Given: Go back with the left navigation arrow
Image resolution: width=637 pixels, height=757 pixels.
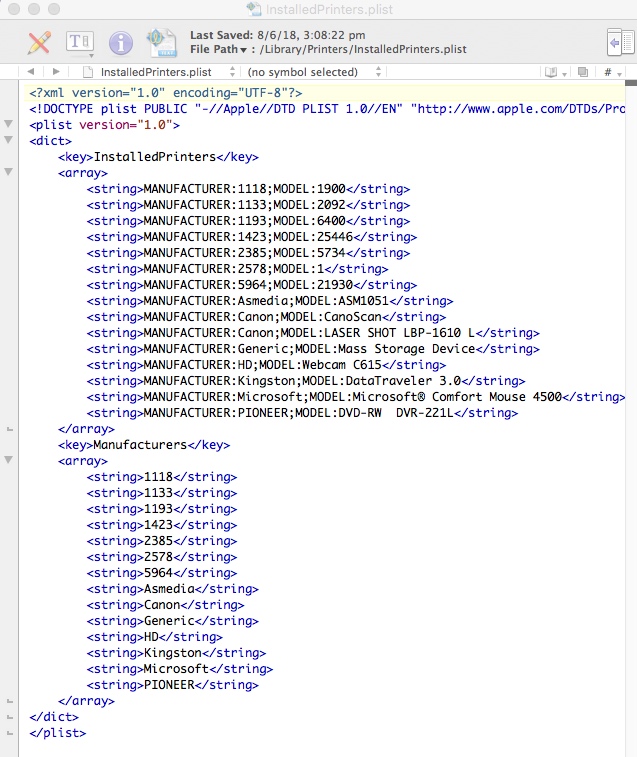Looking at the screenshot, I should pyautogui.click(x=30, y=71).
